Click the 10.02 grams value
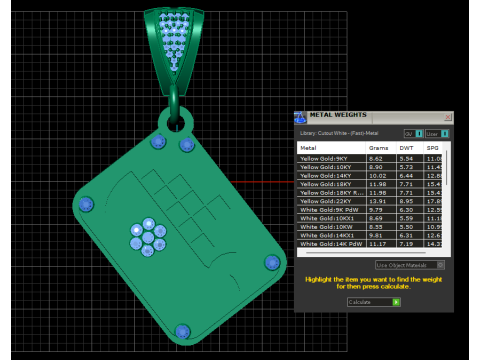Image resolution: width=480 pixels, height=360 pixels. coord(377,176)
